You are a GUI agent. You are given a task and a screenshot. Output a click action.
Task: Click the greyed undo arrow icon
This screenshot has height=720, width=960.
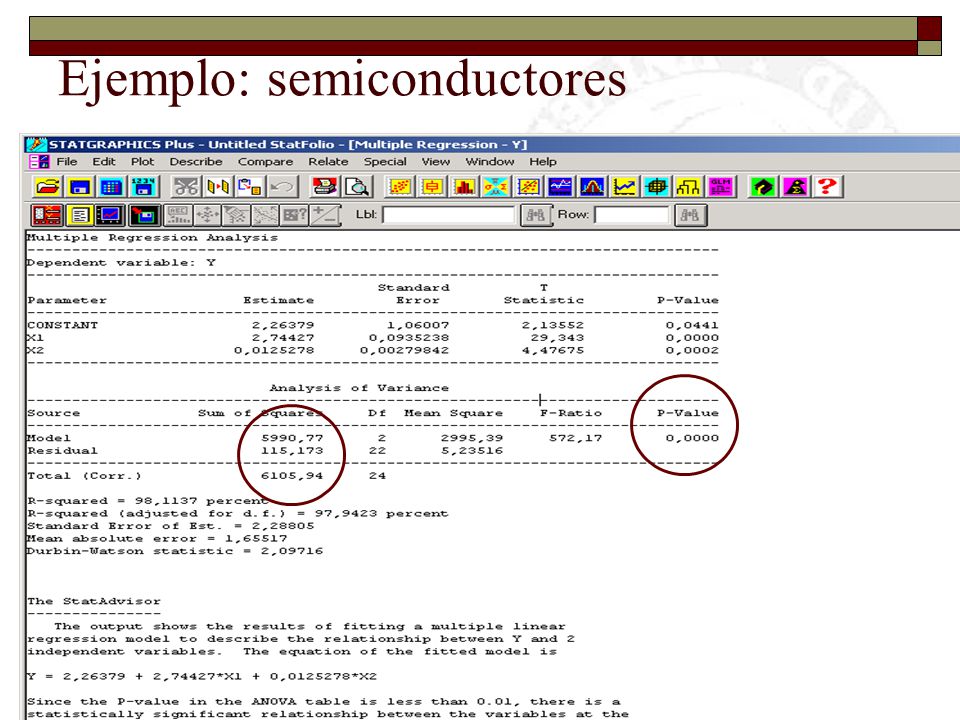(282, 186)
